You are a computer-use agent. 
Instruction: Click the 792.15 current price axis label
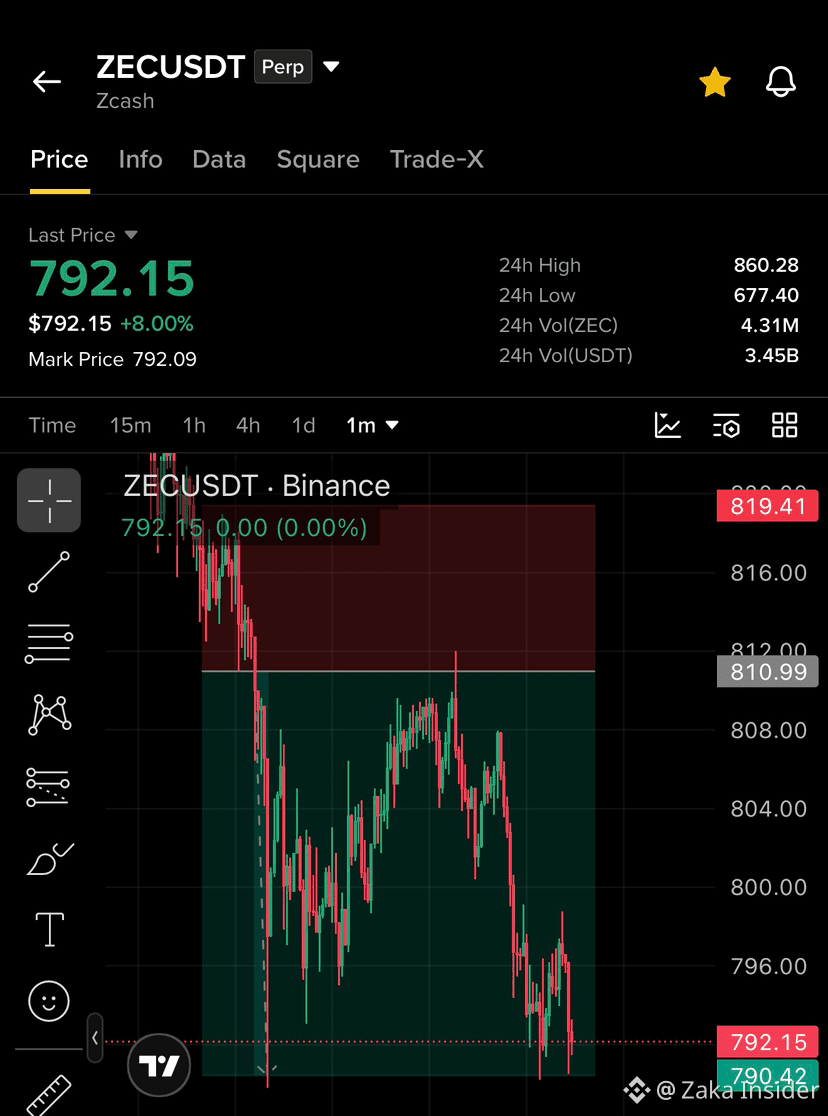(x=767, y=1042)
